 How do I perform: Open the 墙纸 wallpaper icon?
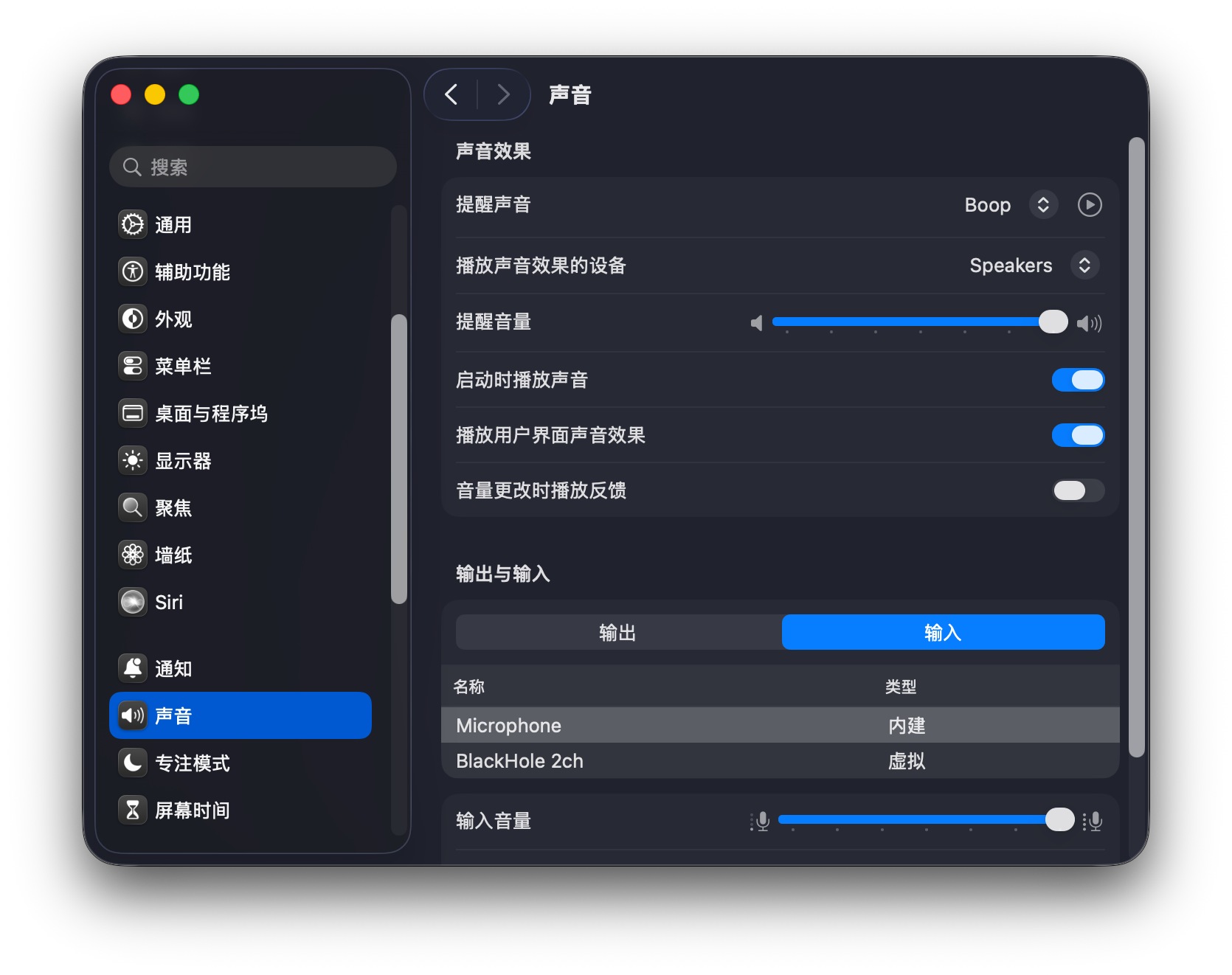point(133,555)
